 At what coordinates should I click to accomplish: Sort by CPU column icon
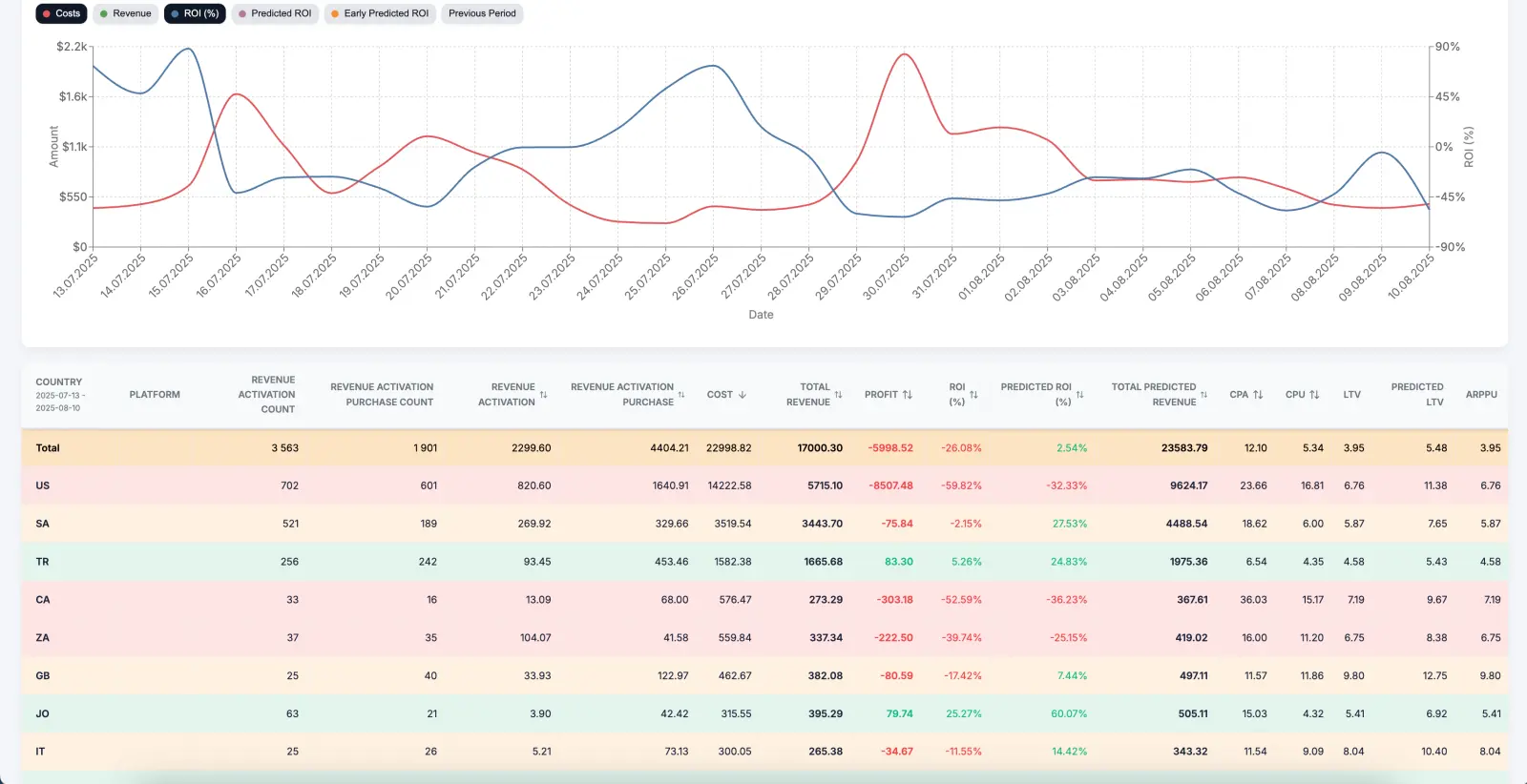tap(1314, 395)
